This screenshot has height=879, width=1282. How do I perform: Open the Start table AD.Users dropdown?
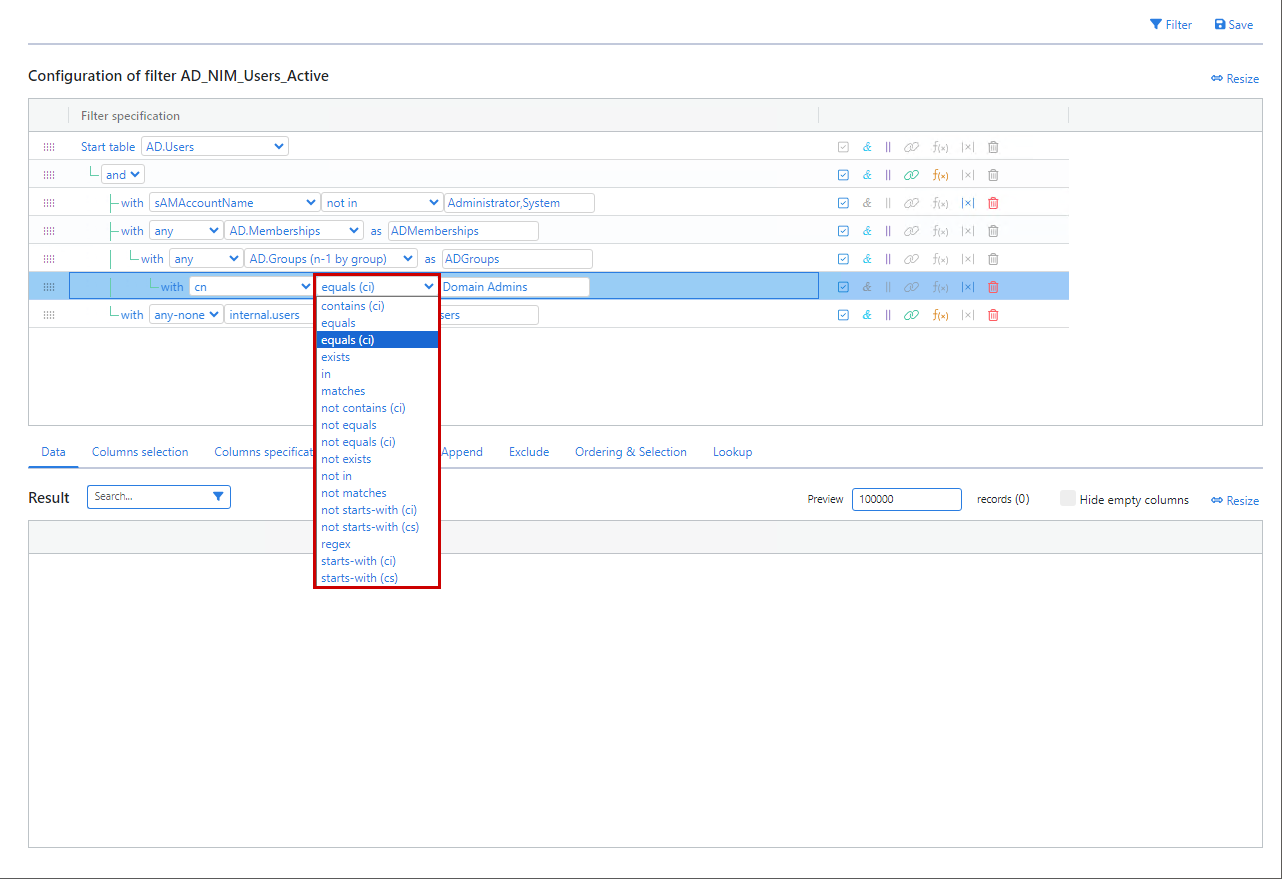coord(214,147)
